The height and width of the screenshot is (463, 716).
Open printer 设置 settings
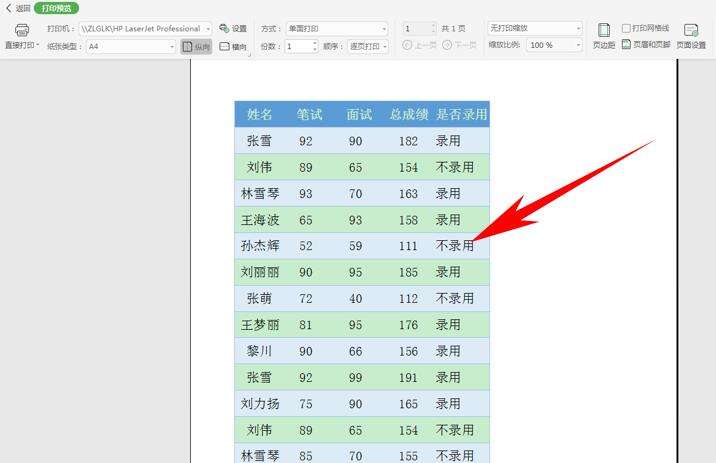coord(232,28)
